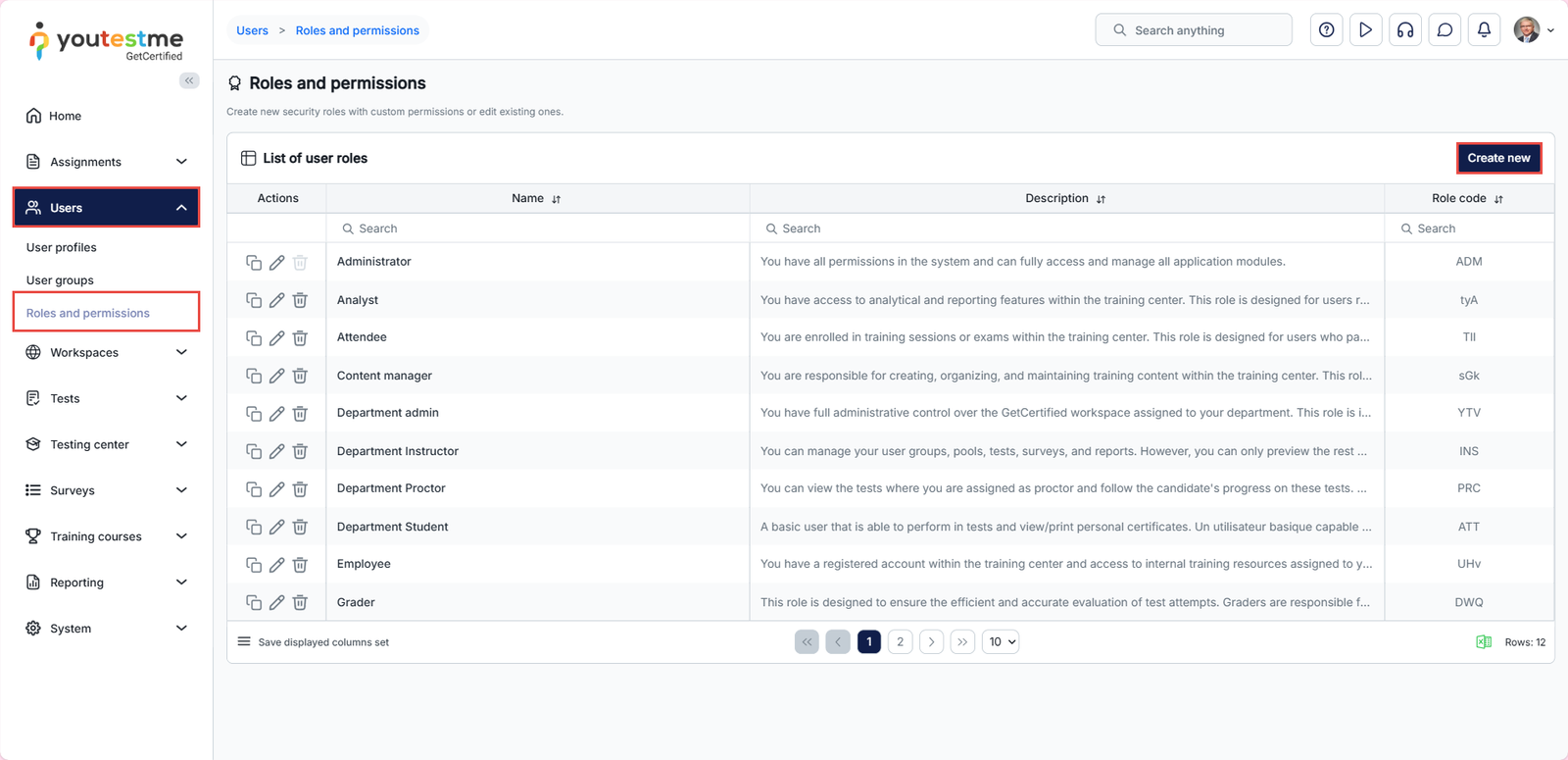Click the INS role code cell

1469,451
